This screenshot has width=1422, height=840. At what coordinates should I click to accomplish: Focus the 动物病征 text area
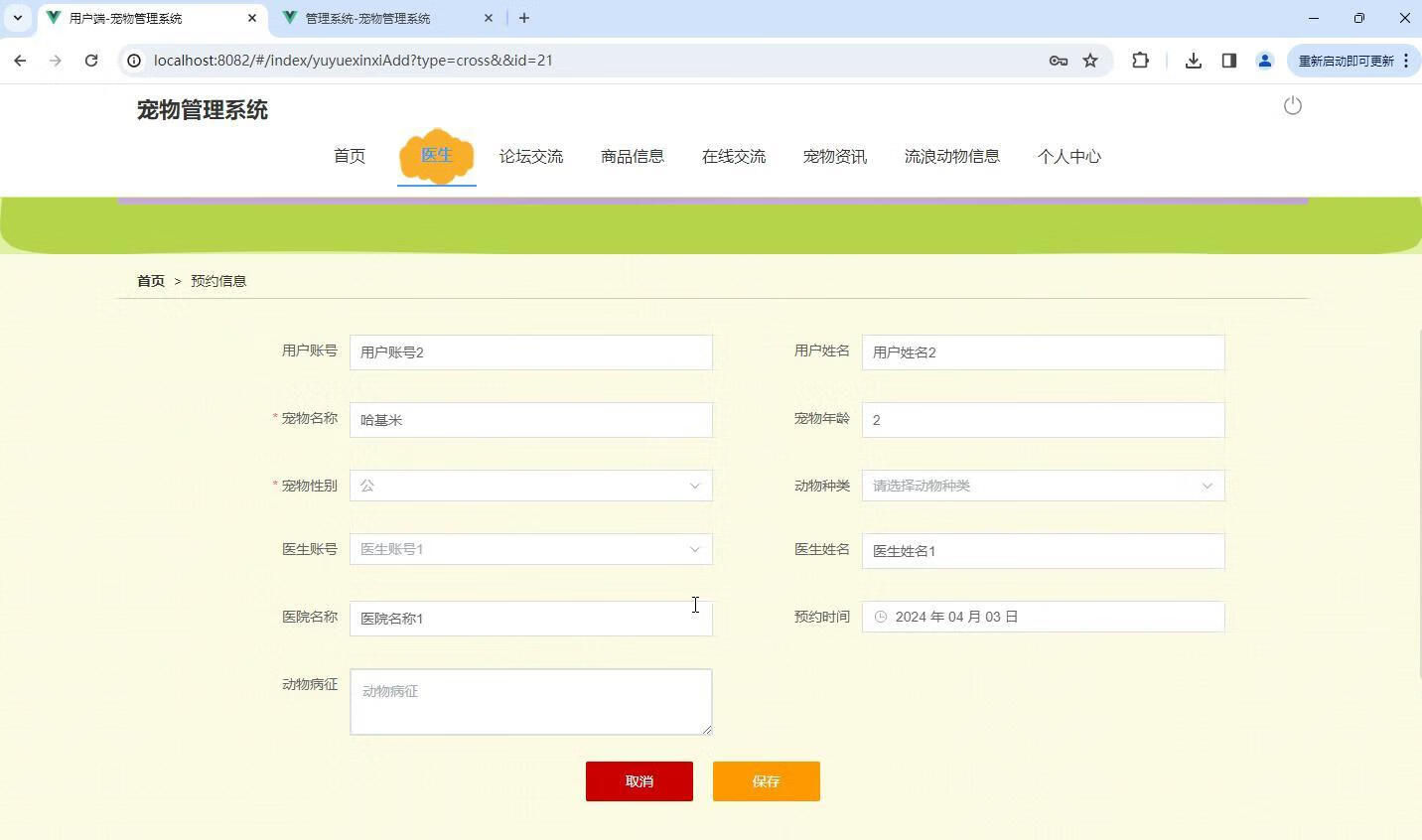coord(531,702)
